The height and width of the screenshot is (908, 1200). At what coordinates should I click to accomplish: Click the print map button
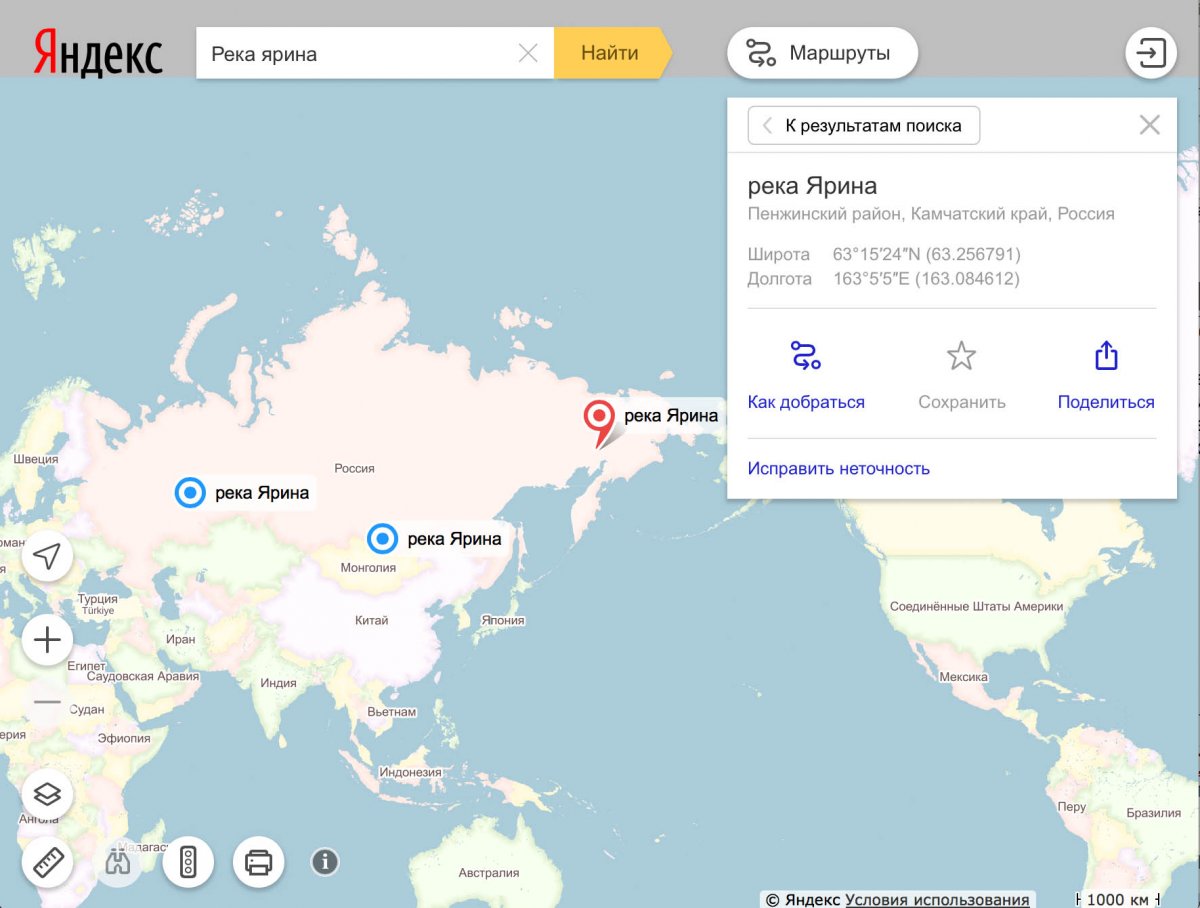pyautogui.click(x=258, y=862)
